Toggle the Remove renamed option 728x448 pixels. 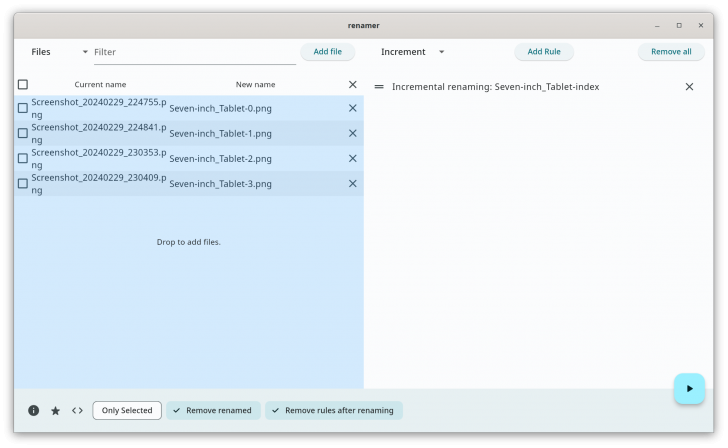click(213, 410)
